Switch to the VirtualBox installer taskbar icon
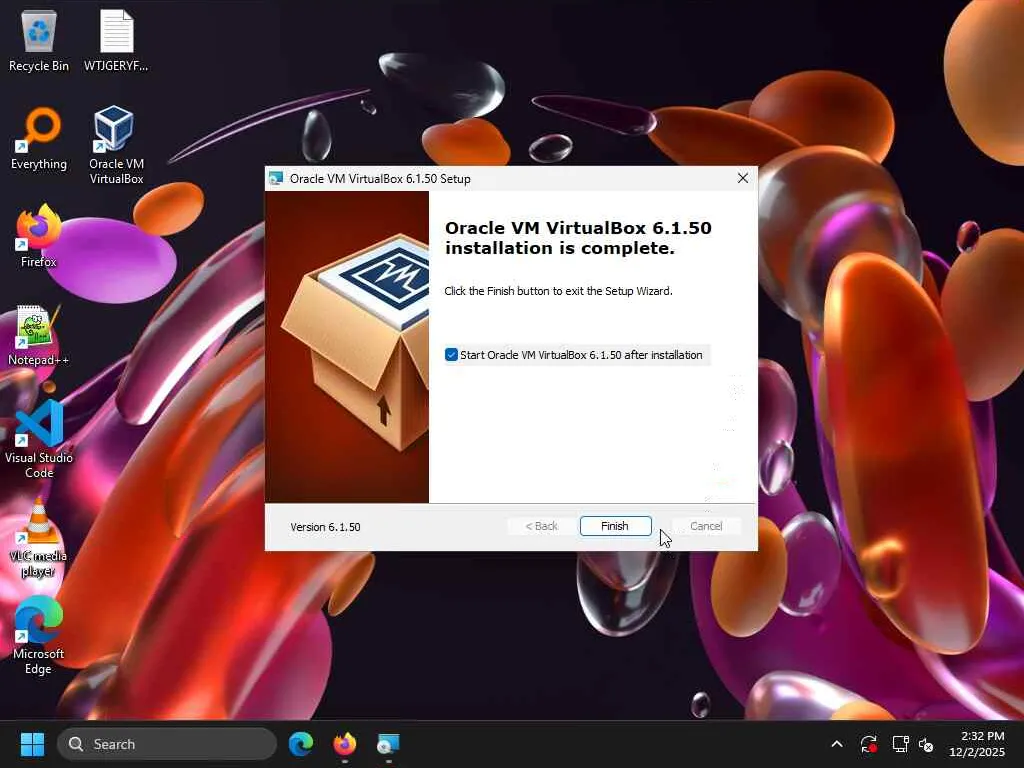This screenshot has width=1024, height=768. click(389, 744)
